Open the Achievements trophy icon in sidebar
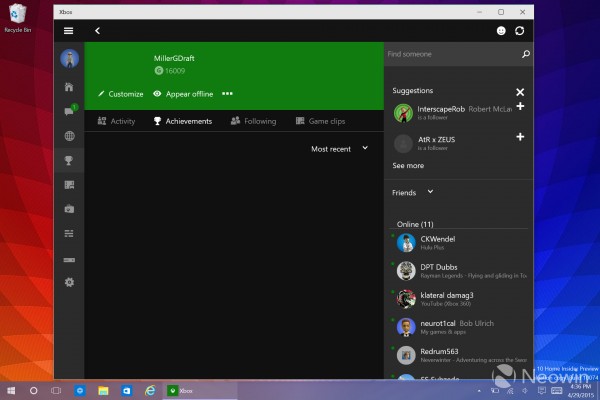This screenshot has height=400, width=600. click(68, 160)
